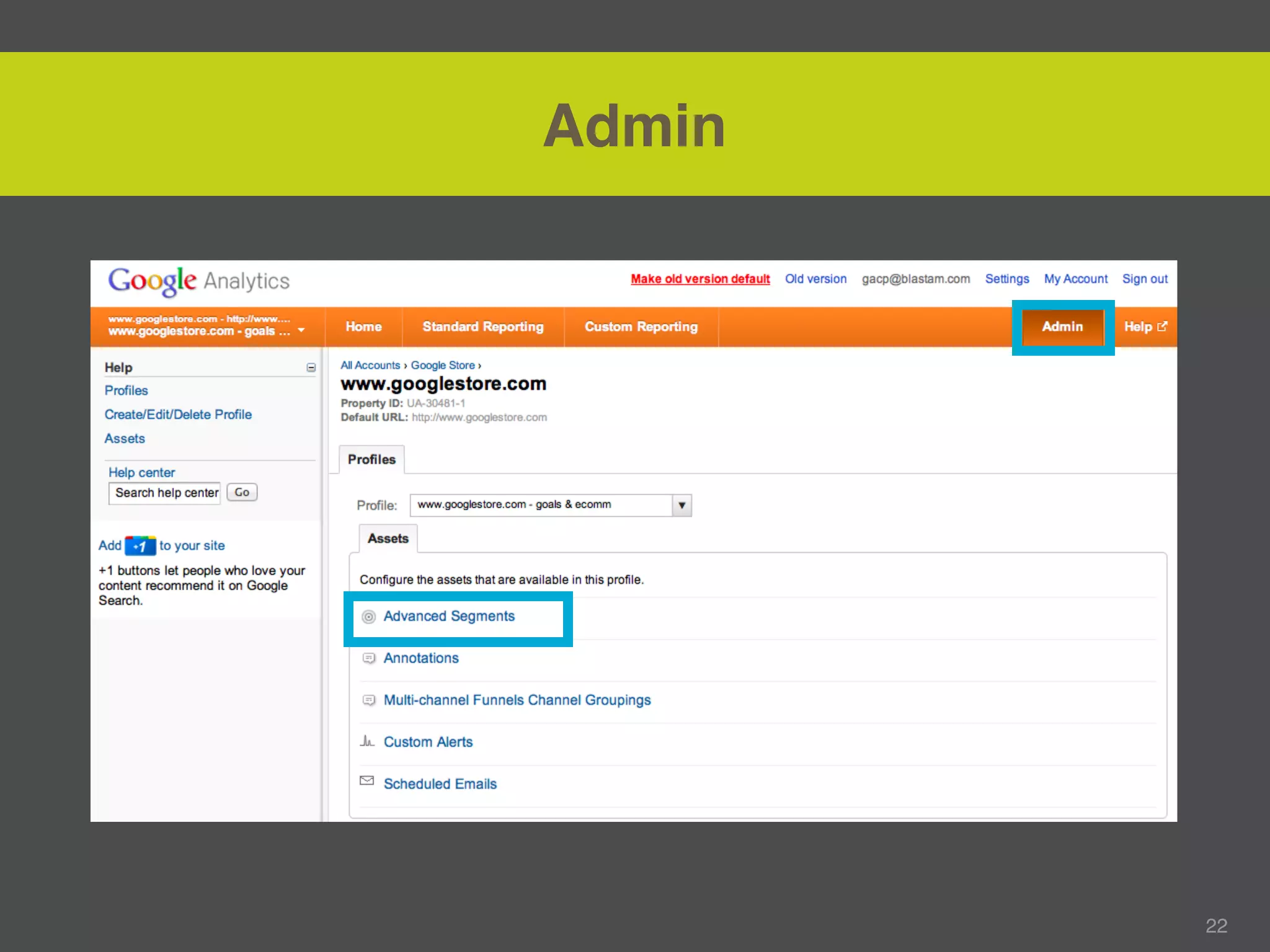Click 'to your site' link
This screenshot has width=1270, height=952.
(x=192, y=546)
